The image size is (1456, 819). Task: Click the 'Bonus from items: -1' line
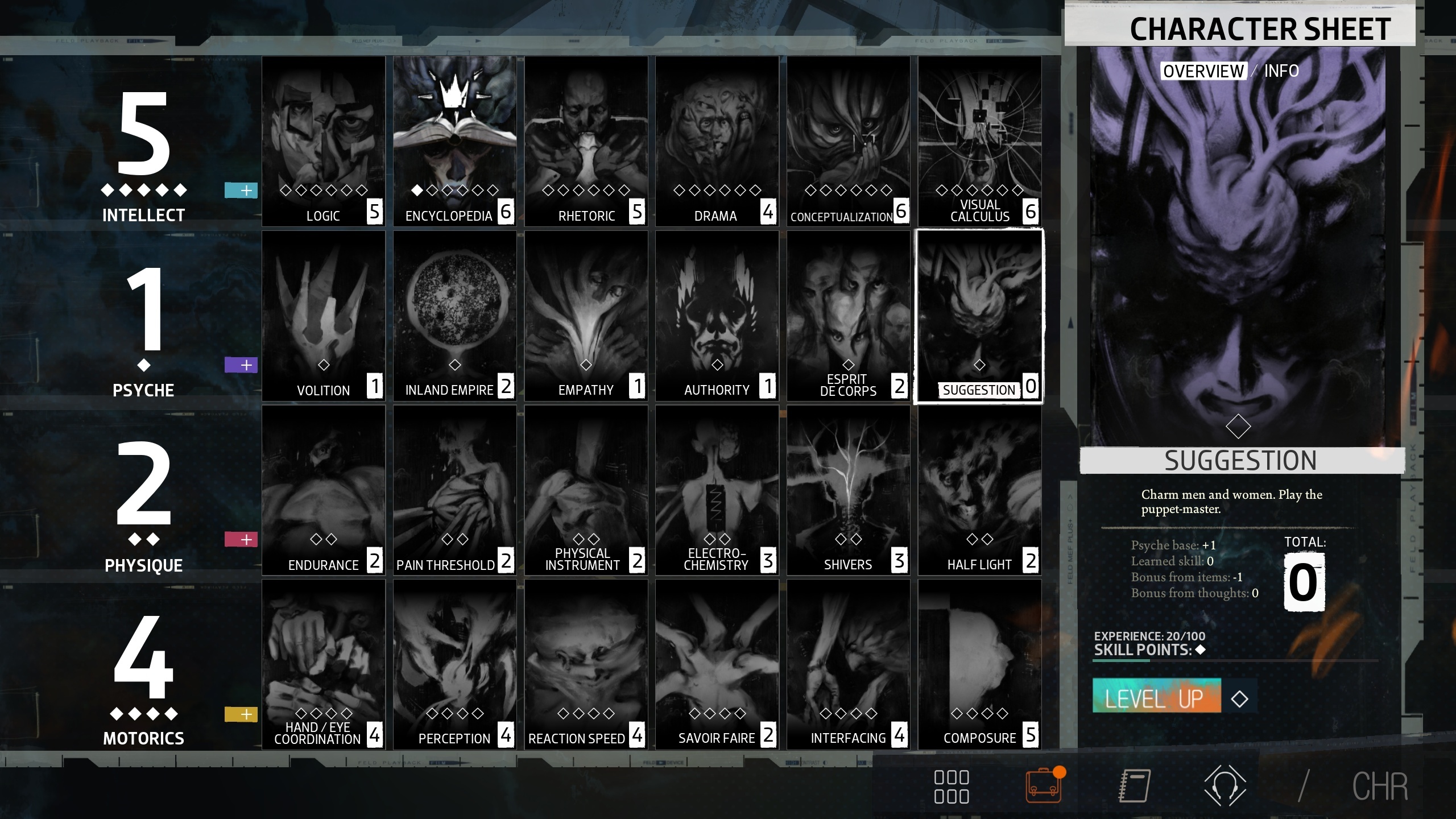point(1186,577)
